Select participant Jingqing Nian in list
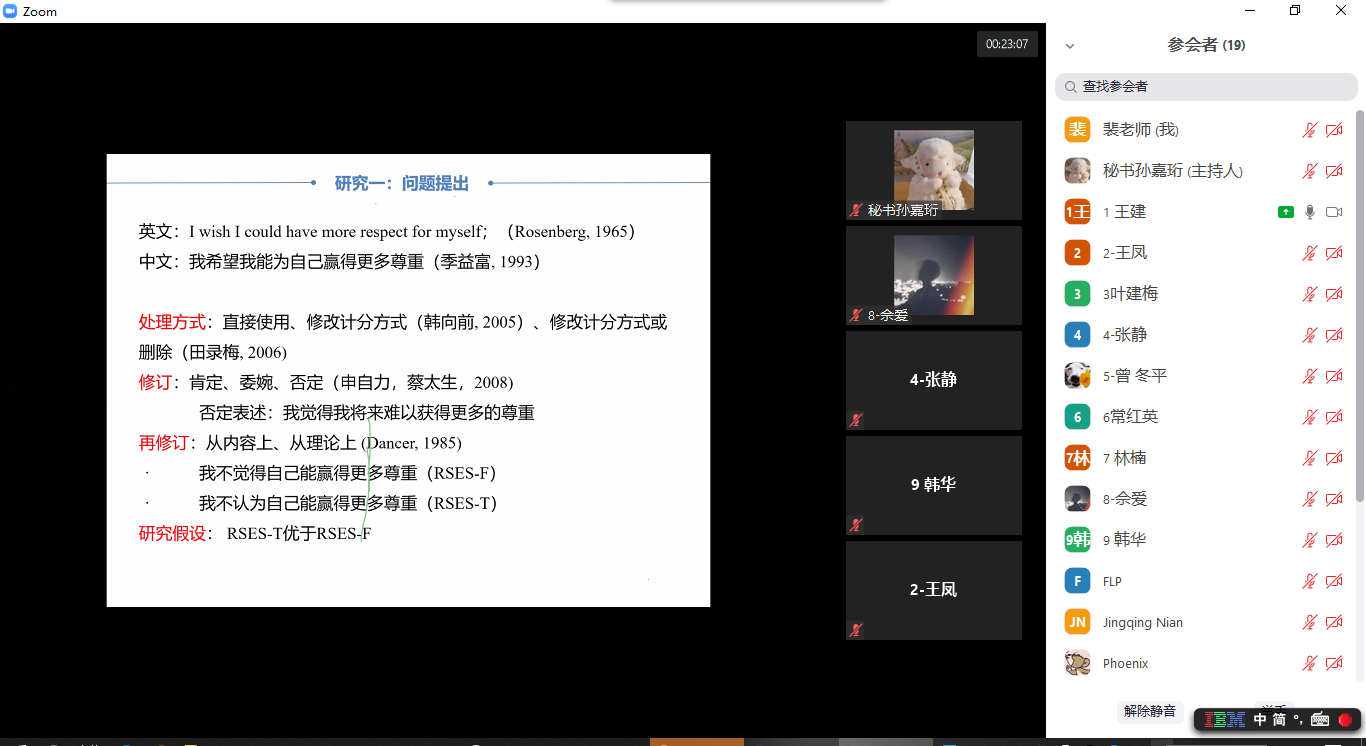The image size is (1366, 746). [1142, 622]
